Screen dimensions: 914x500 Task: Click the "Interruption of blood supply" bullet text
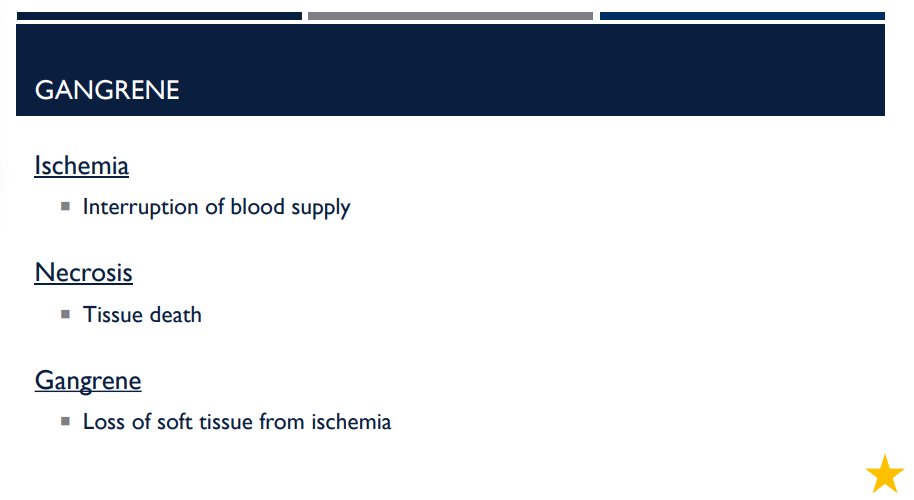click(x=216, y=207)
